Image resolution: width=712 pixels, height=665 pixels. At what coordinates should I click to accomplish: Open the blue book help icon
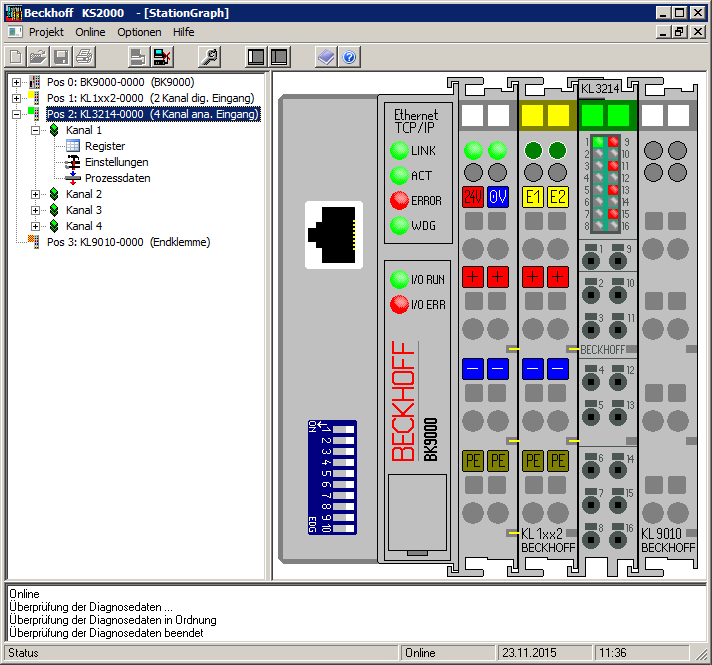pyautogui.click(x=326, y=57)
